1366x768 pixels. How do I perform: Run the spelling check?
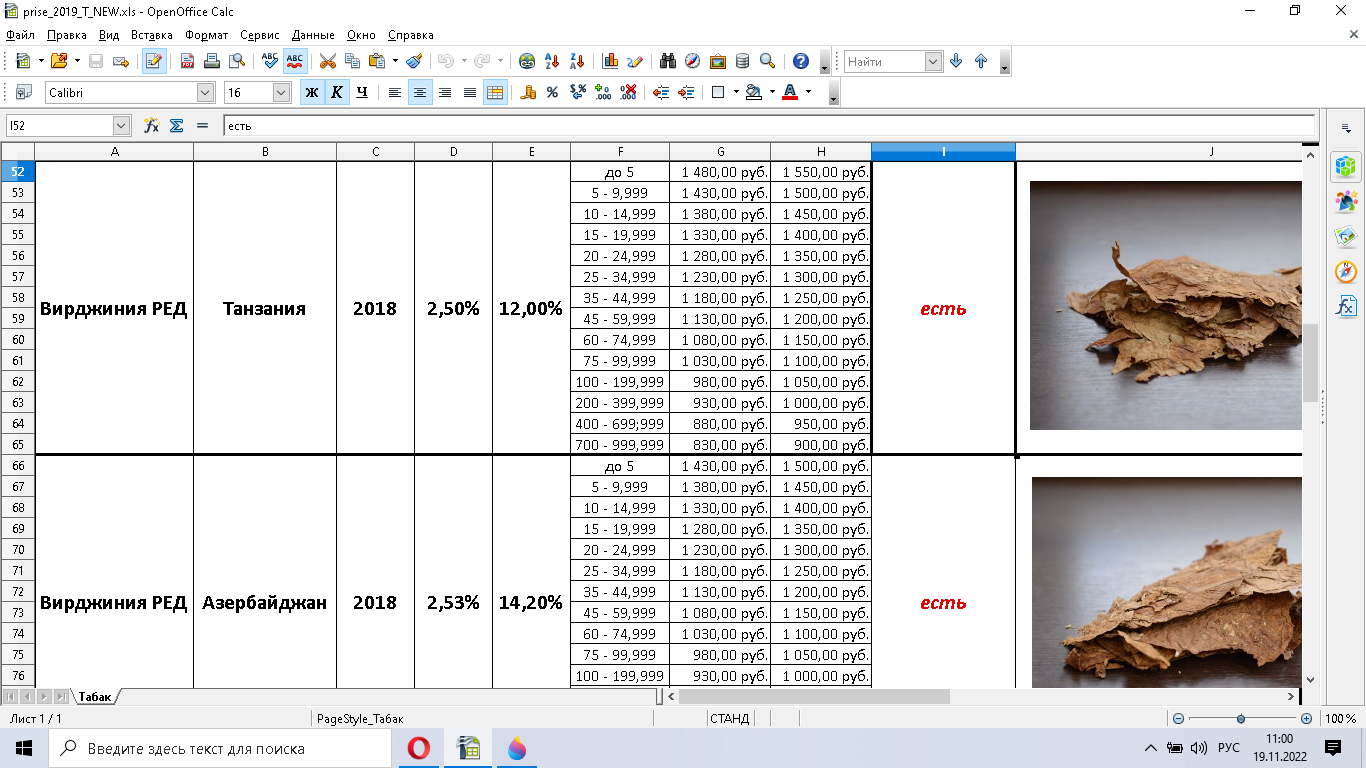(x=270, y=61)
